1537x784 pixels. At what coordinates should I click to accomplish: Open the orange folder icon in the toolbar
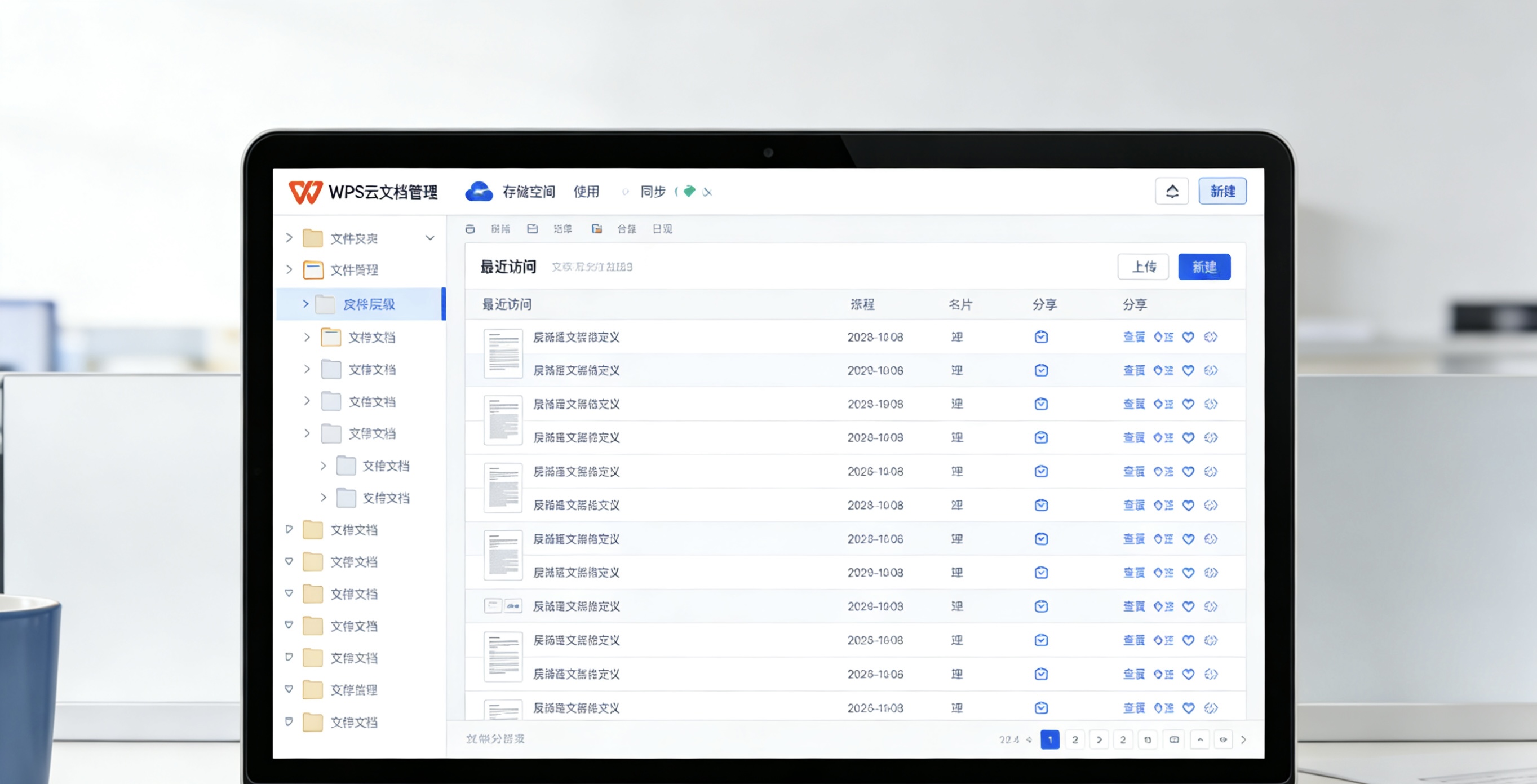click(597, 228)
